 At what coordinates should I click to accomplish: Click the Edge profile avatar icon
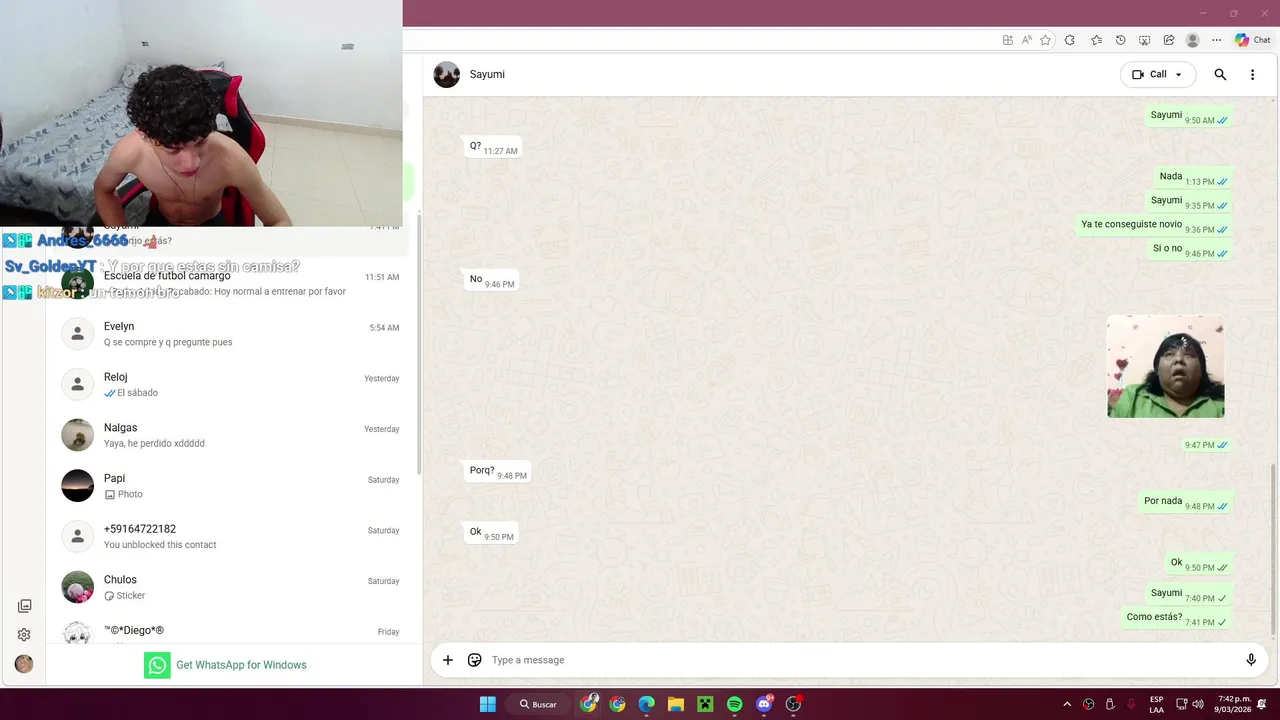(1192, 40)
